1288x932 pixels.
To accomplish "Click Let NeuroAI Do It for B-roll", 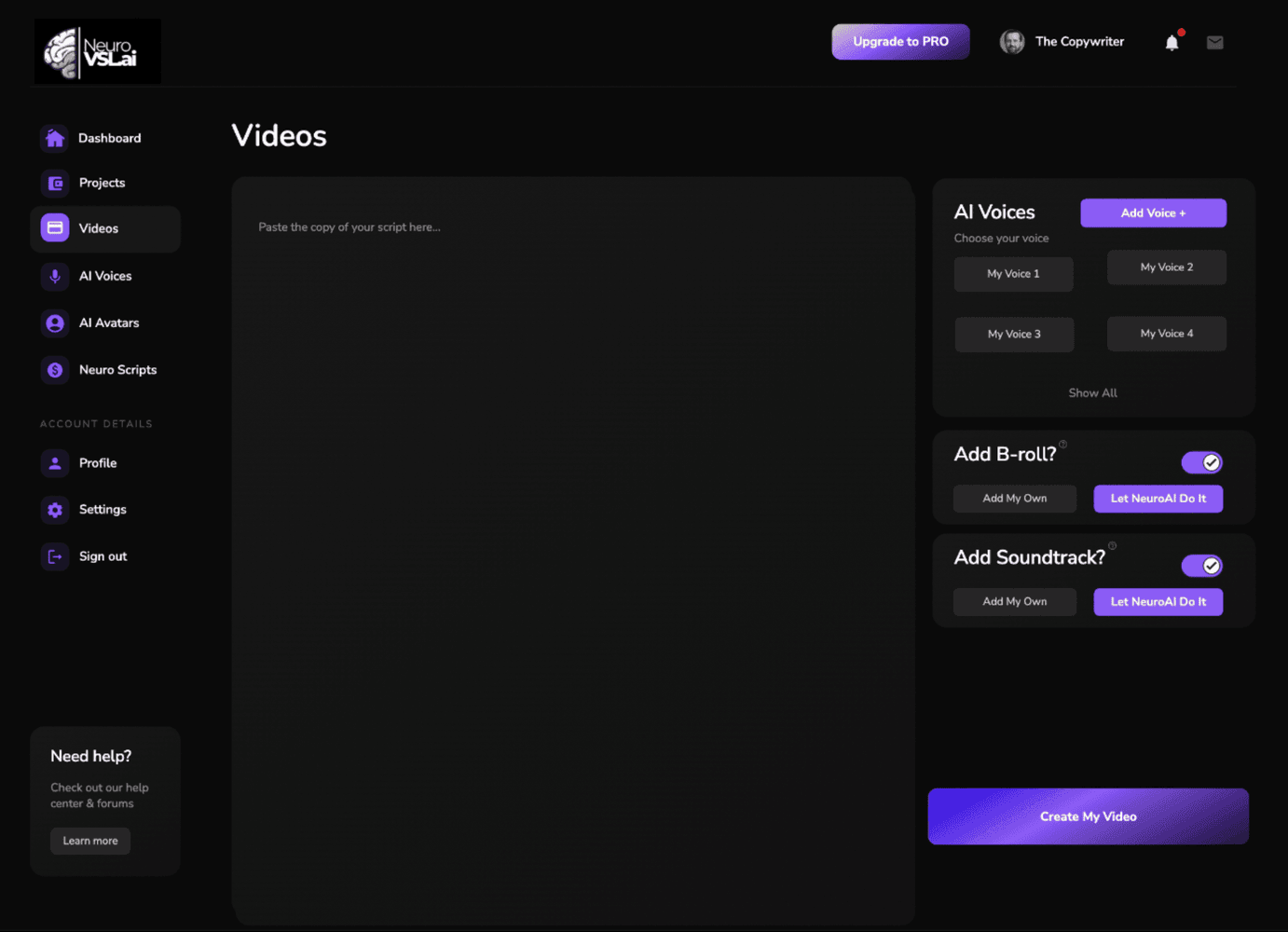I will tap(1158, 499).
